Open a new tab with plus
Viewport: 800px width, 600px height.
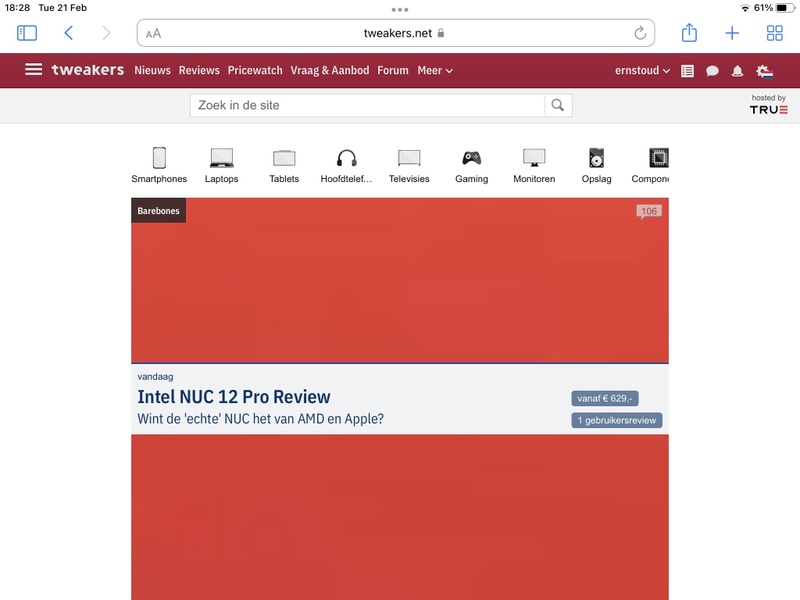point(732,33)
